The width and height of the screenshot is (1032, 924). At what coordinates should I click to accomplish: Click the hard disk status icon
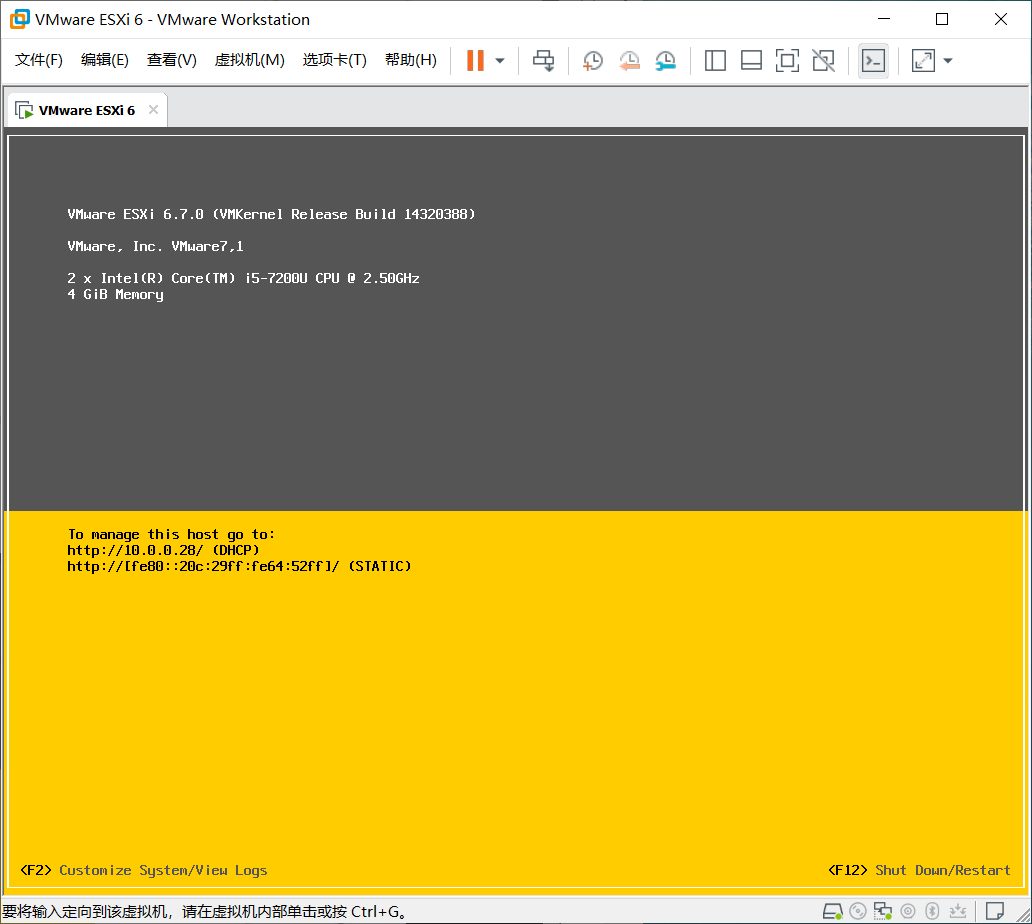[833, 911]
